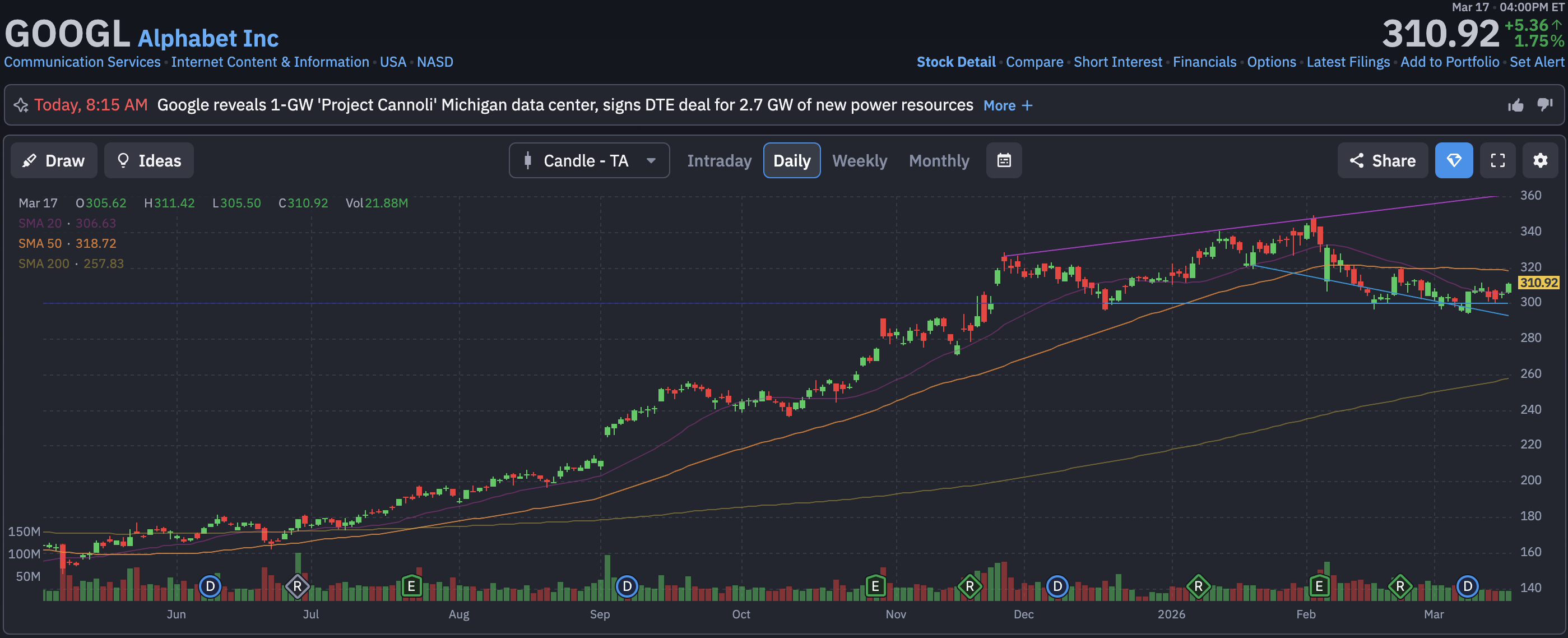Viewport: 1568px width, 638px height.
Task: Open the Ideas menu button
Action: [x=149, y=161]
